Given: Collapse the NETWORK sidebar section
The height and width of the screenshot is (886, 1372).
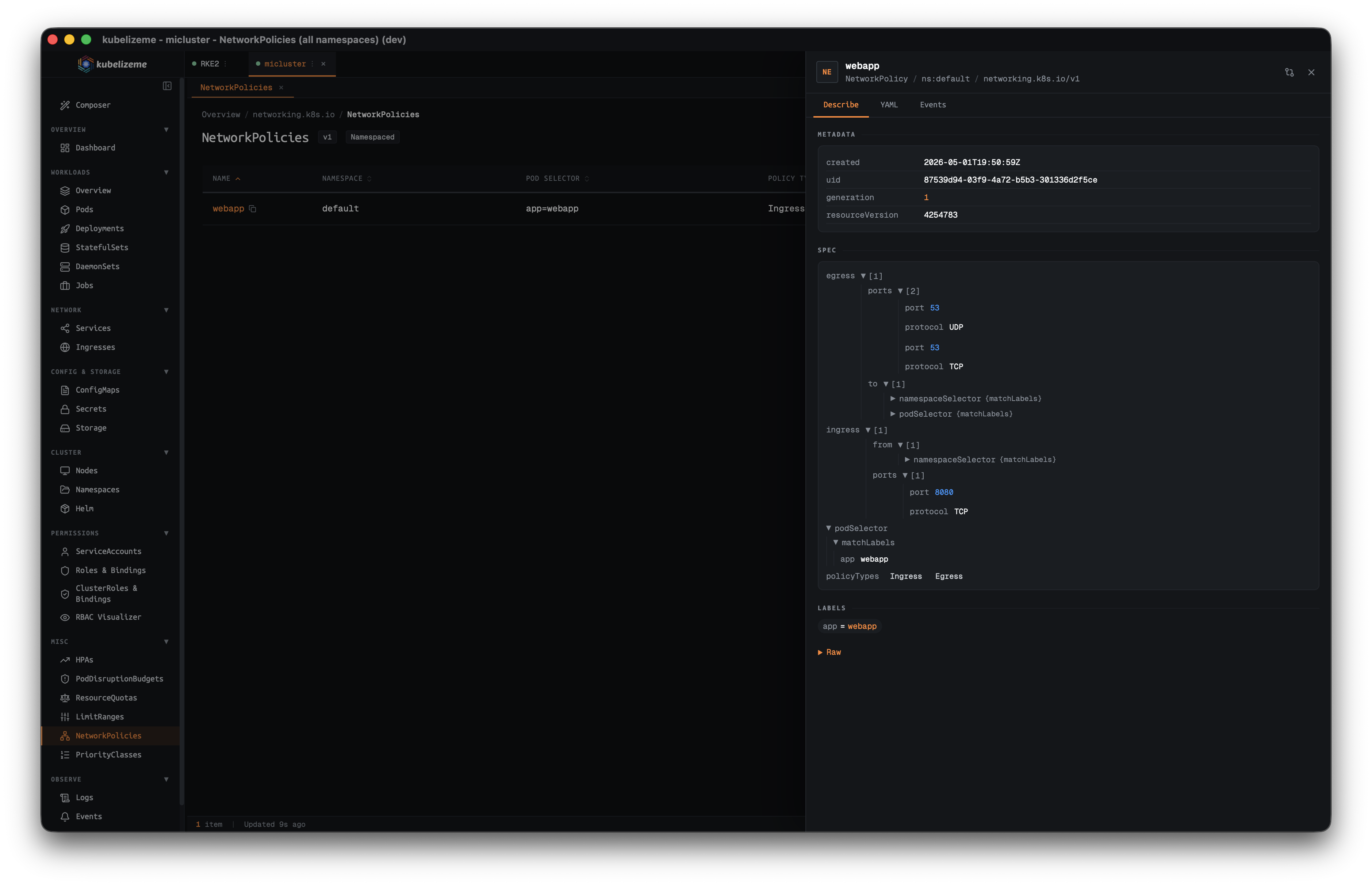Looking at the screenshot, I should pos(166,310).
